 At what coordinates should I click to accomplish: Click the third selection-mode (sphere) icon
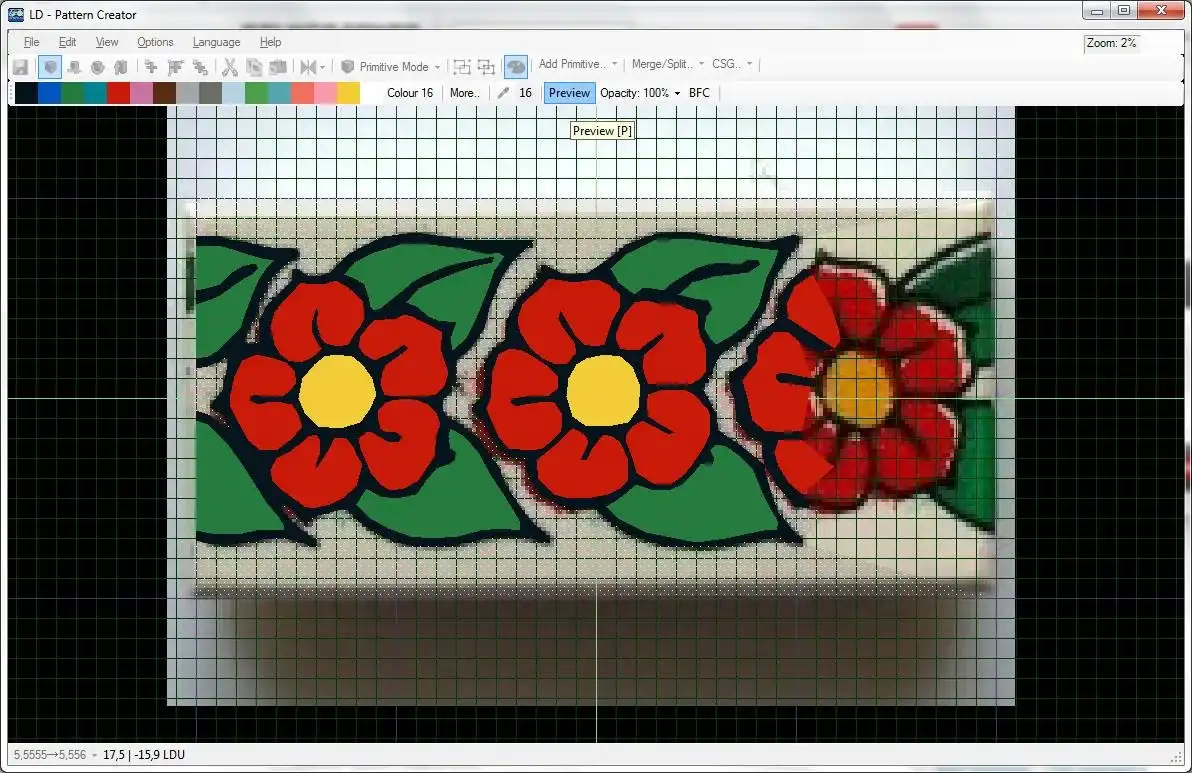pyautogui.click(x=97, y=67)
